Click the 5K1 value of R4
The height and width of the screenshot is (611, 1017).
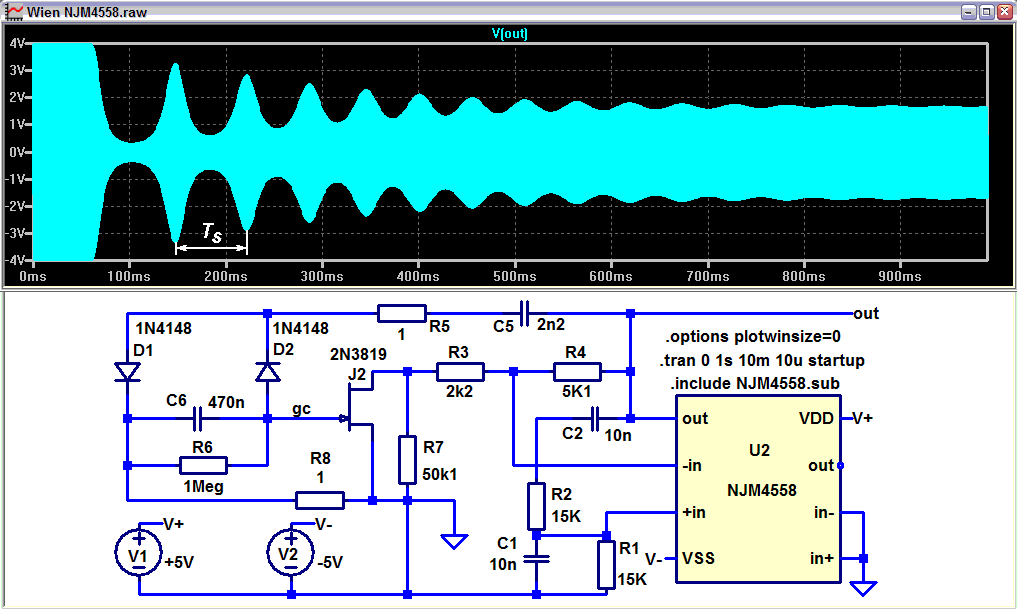pyautogui.click(x=577, y=392)
